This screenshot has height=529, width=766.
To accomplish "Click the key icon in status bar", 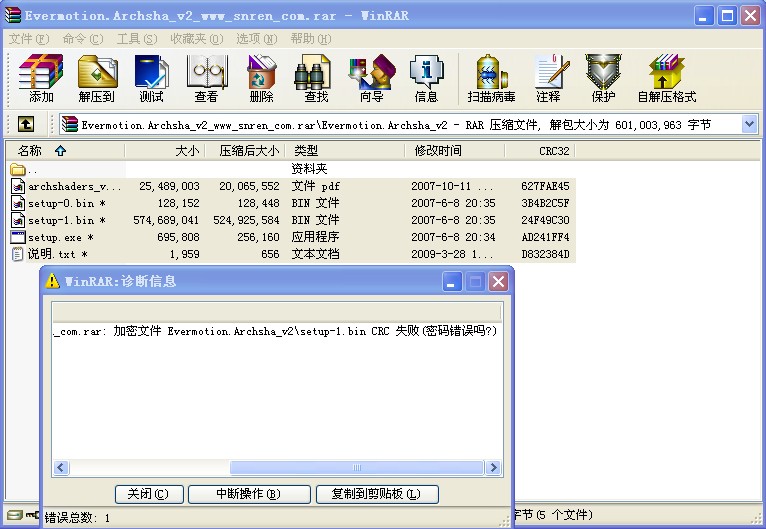I will tap(32, 515).
